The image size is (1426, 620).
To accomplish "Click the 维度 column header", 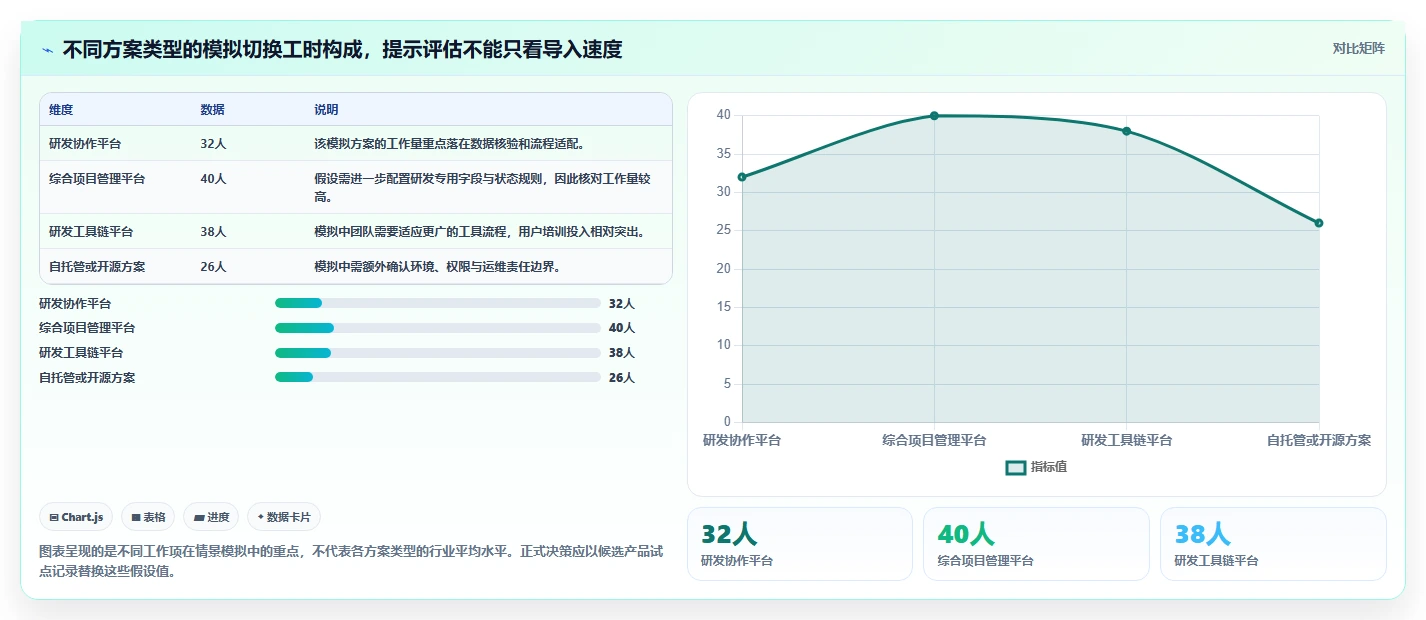I will click(61, 110).
